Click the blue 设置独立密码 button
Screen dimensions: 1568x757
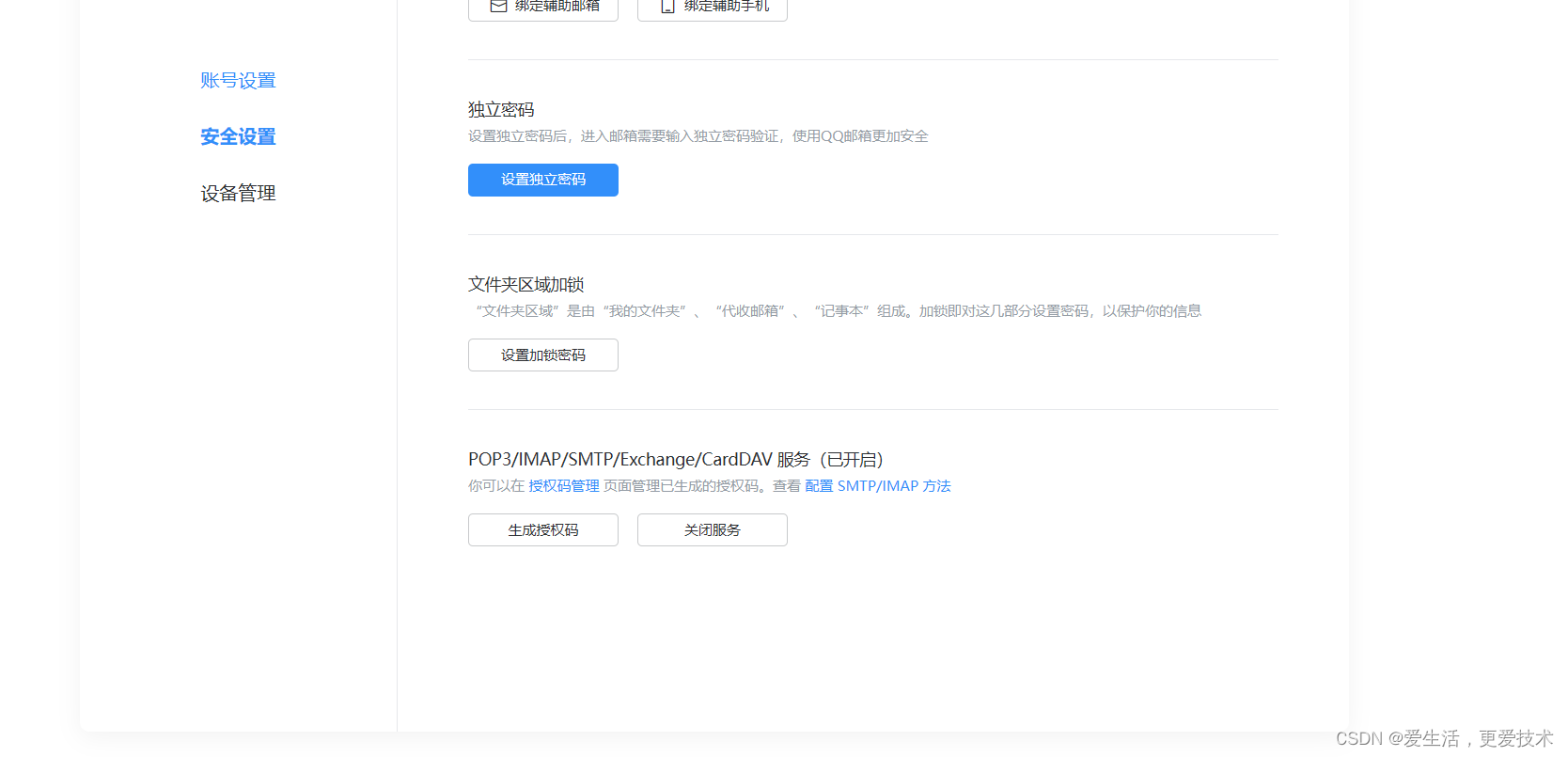pos(543,180)
